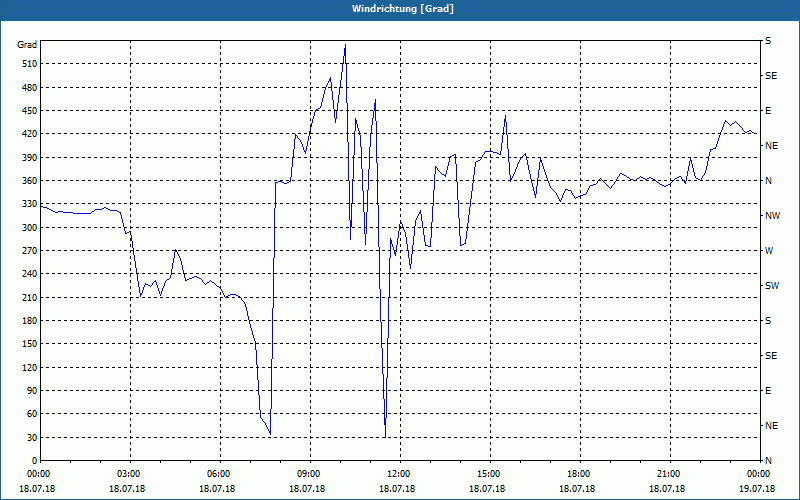Click the Windrichtung [Grad] chart title
This screenshot has height=500, width=800.
click(403, 9)
